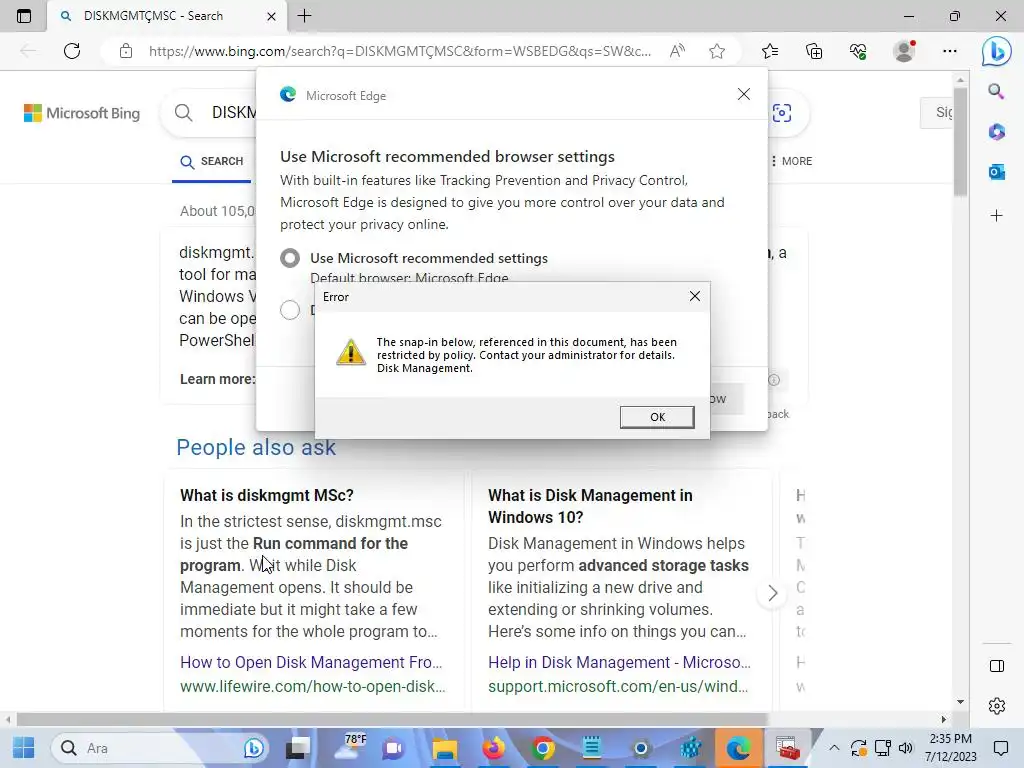Click the vertical scrollbar thumb

point(960,140)
